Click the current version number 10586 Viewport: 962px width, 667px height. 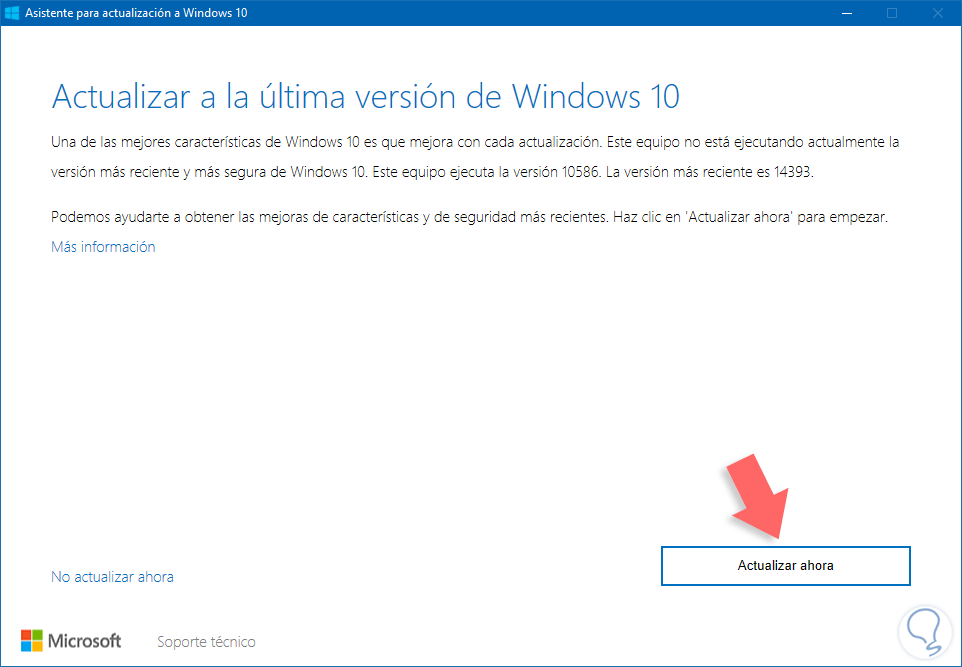pyautogui.click(x=580, y=172)
